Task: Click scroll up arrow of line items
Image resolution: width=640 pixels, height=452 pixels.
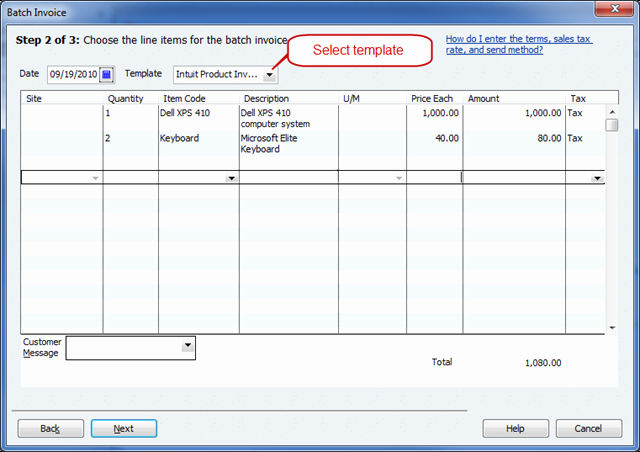Action: (612, 112)
